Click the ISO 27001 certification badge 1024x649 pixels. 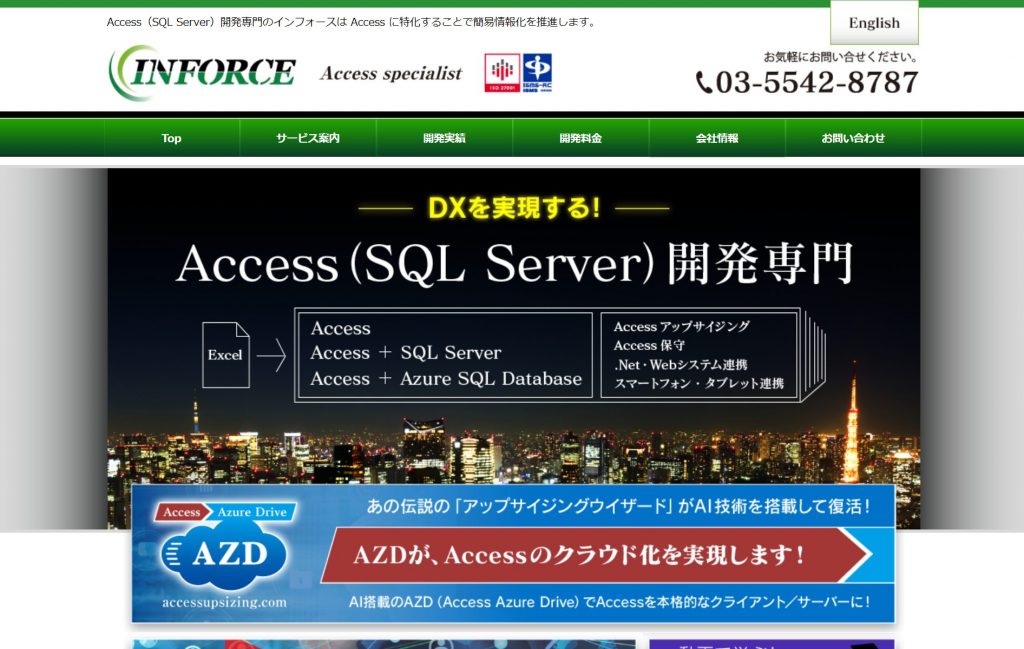coord(503,71)
